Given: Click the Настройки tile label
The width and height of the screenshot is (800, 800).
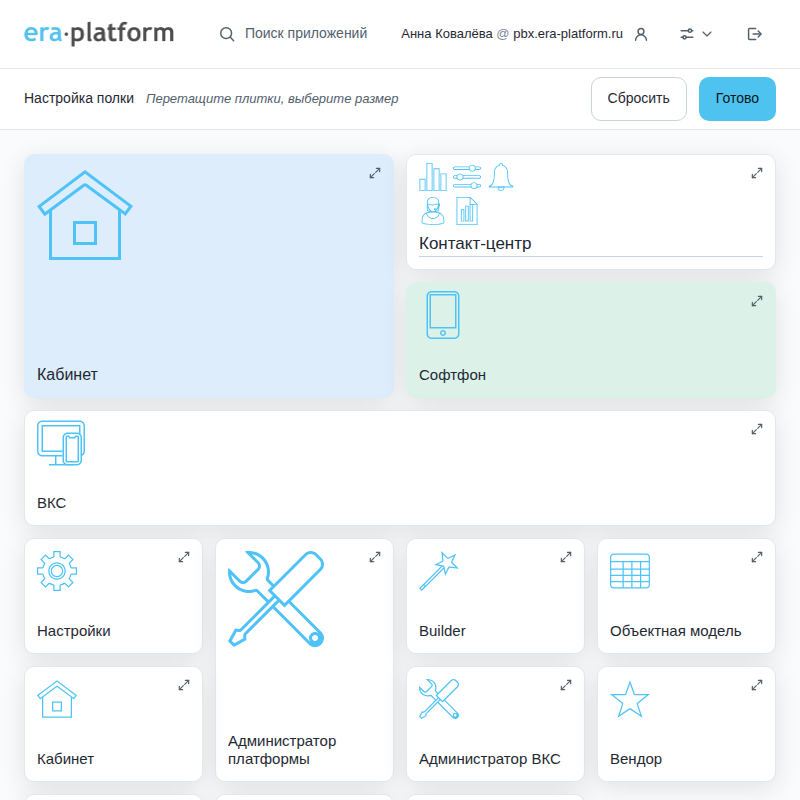Looking at the screenshot, I should tap(73, 631).
